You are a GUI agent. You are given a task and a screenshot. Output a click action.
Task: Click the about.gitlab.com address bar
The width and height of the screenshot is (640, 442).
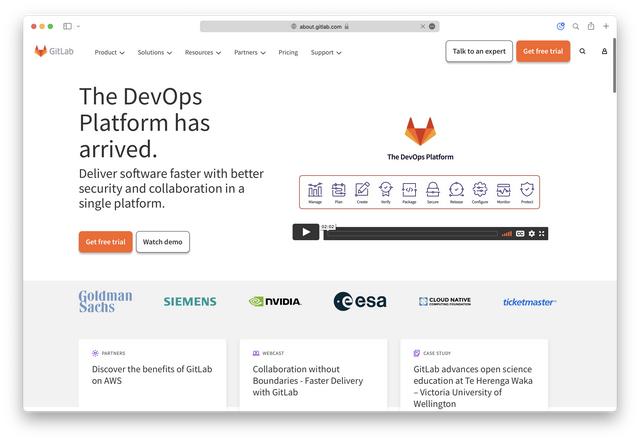tap(320, 27)
